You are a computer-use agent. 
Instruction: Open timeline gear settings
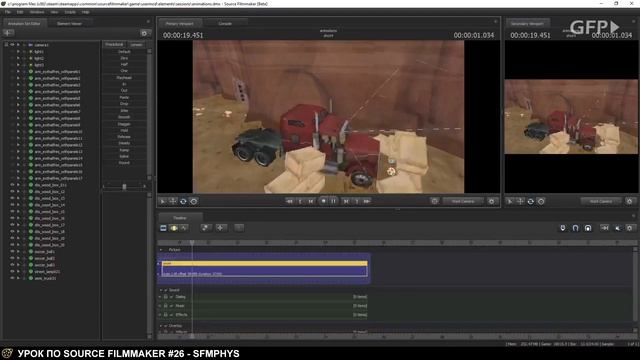pyautogui.click(x=630, y=228)
